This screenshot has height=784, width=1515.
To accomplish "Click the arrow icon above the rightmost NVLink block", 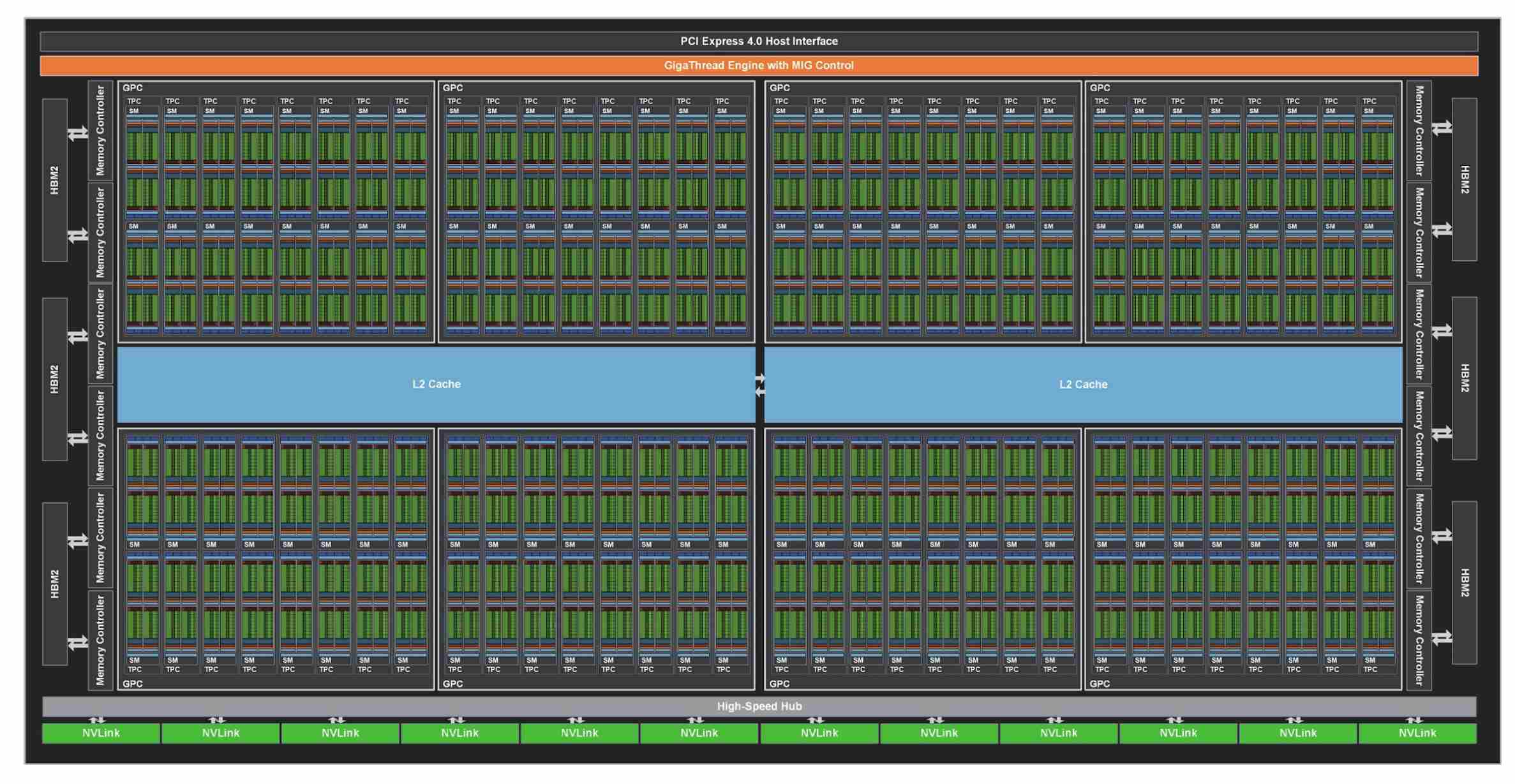I will [1414, 720].
